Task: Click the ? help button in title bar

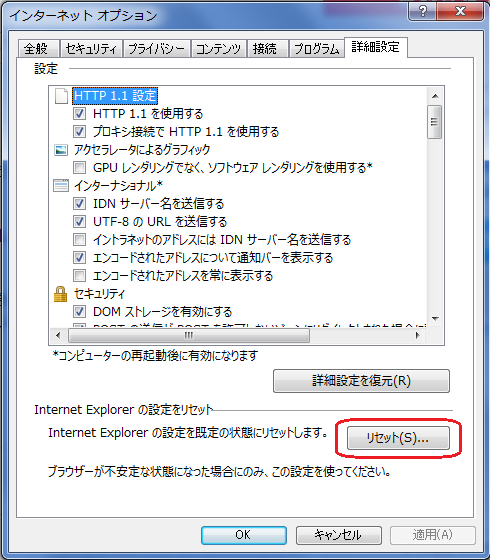Action: (422, 11)
